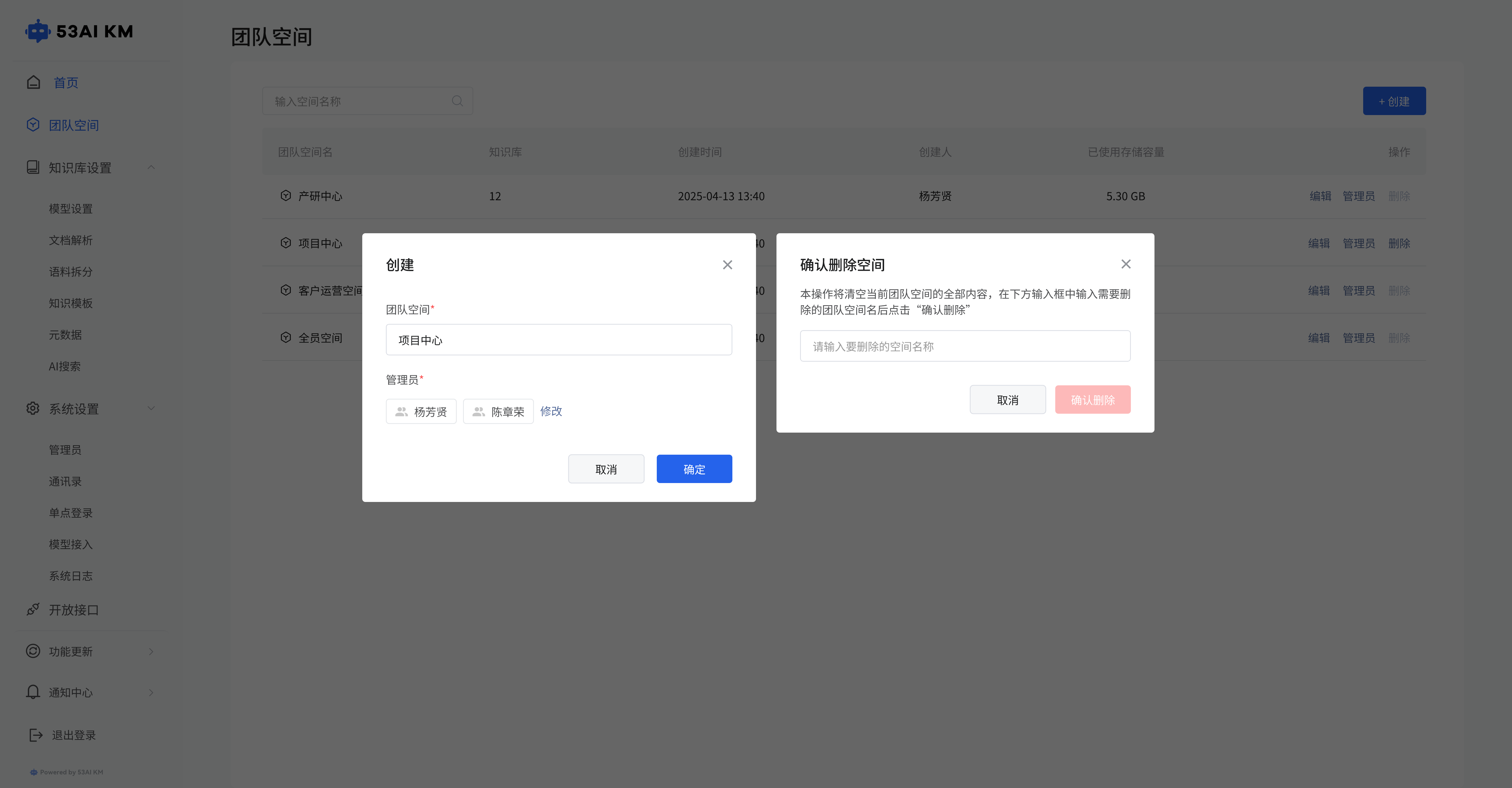Image resolution: width=1512 pixels, height=788 pixels.
Task: Collapse the 知识库设置 section chevron
Action: click(151, 167)
